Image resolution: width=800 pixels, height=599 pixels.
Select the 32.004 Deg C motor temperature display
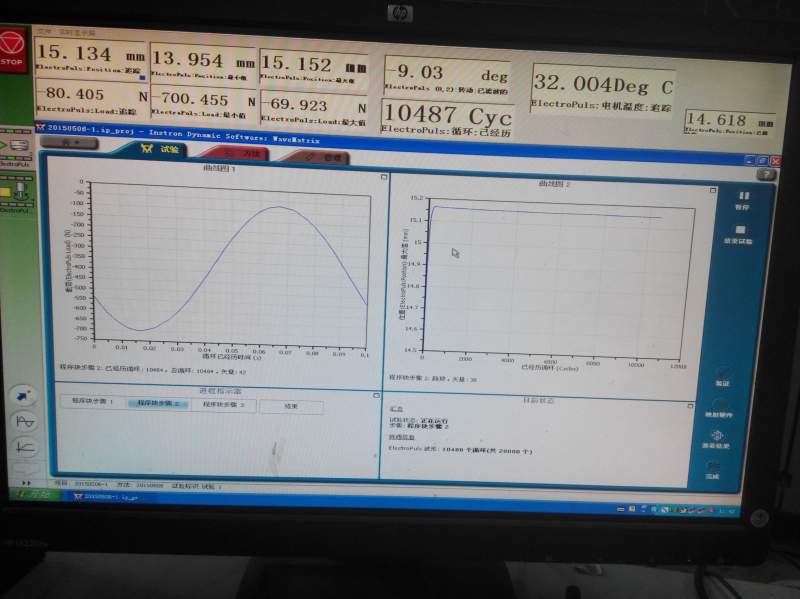[603, 90]
